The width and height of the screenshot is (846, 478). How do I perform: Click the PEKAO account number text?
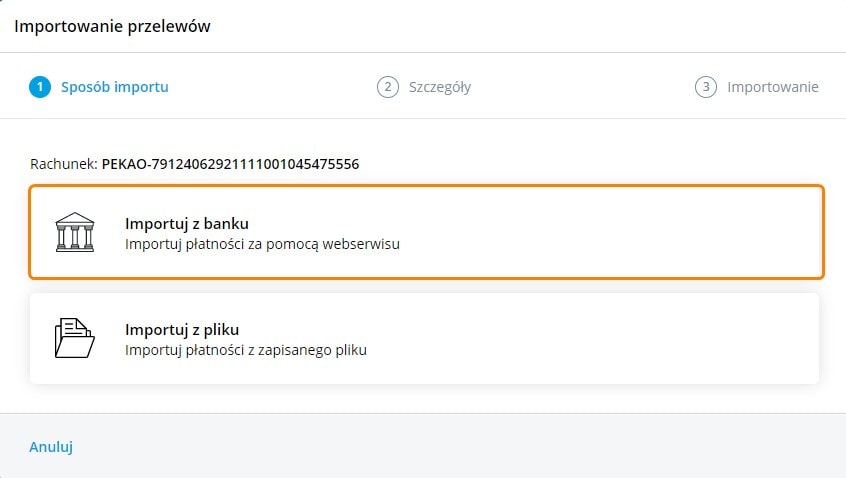pyautogui.click(x=230, y=163)
